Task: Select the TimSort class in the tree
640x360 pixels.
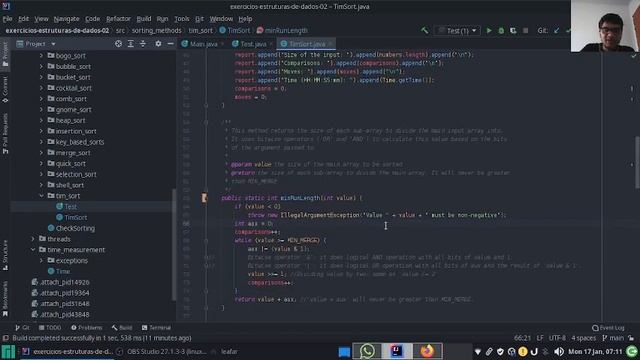Action: click(x=76, y=218)
